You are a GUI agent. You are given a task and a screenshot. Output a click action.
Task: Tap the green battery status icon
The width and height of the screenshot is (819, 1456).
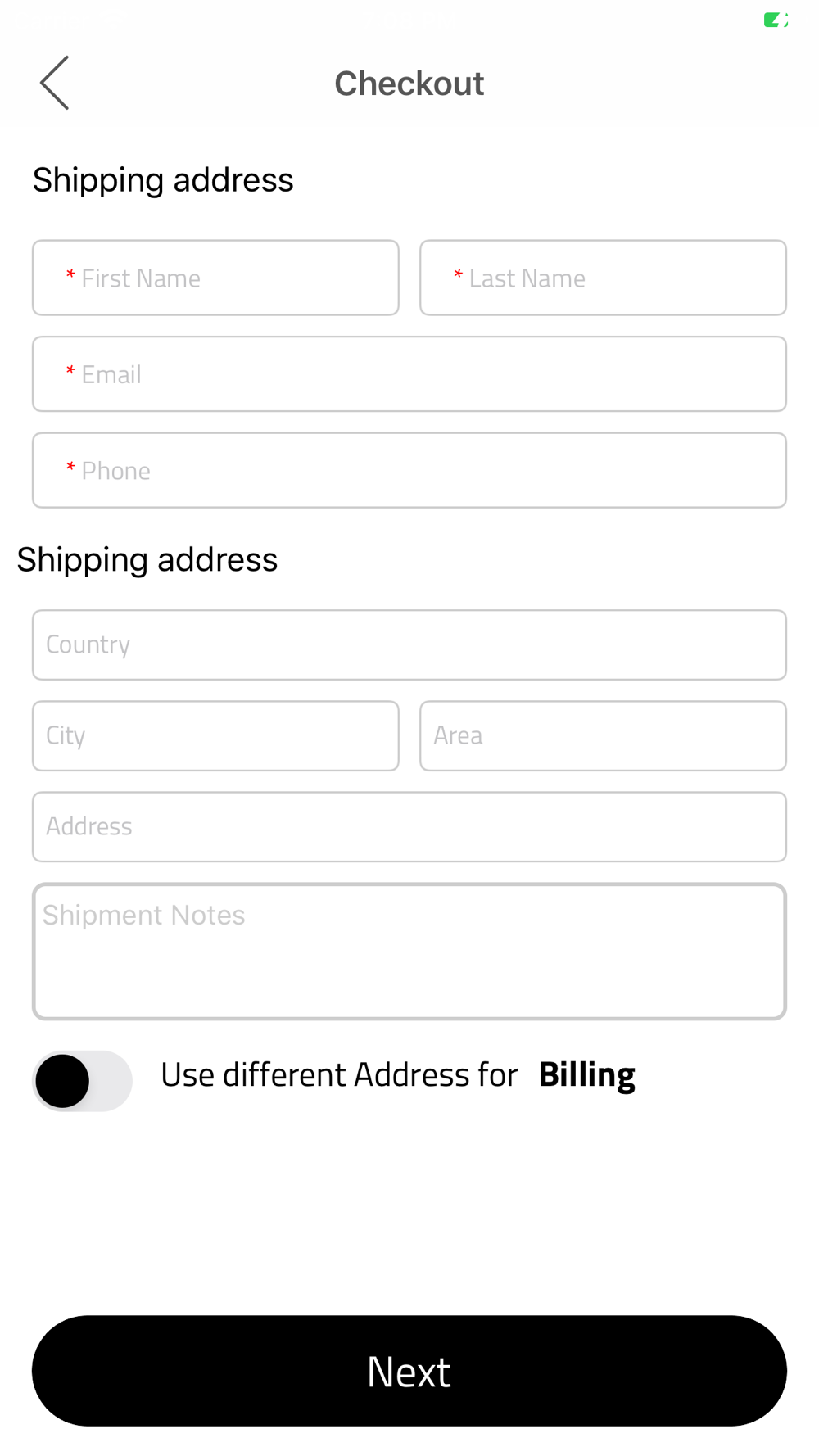(x=776, y=20)
